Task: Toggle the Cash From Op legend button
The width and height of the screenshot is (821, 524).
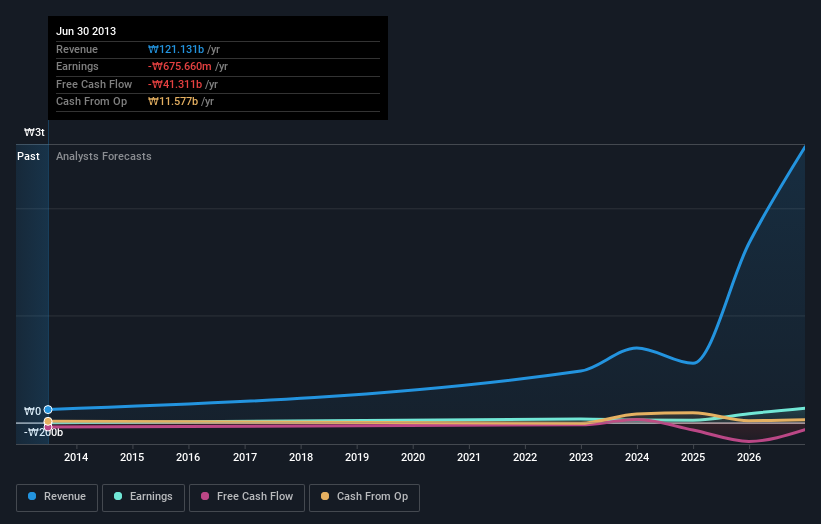Action: tap(364, 497)
